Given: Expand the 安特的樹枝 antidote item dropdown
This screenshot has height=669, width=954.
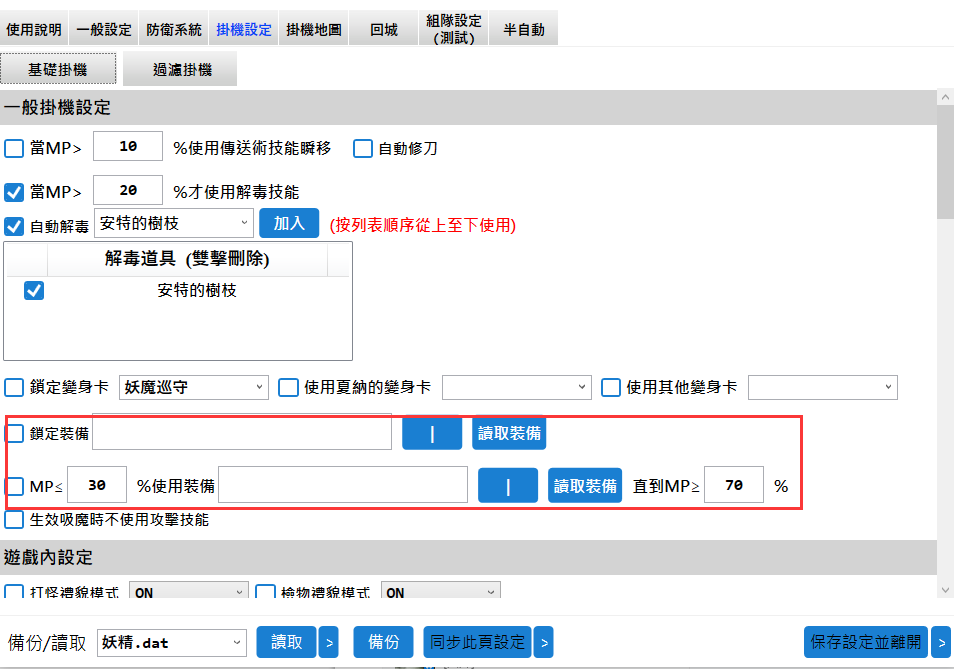Looking at the screenshot, I should pos(174,223).
